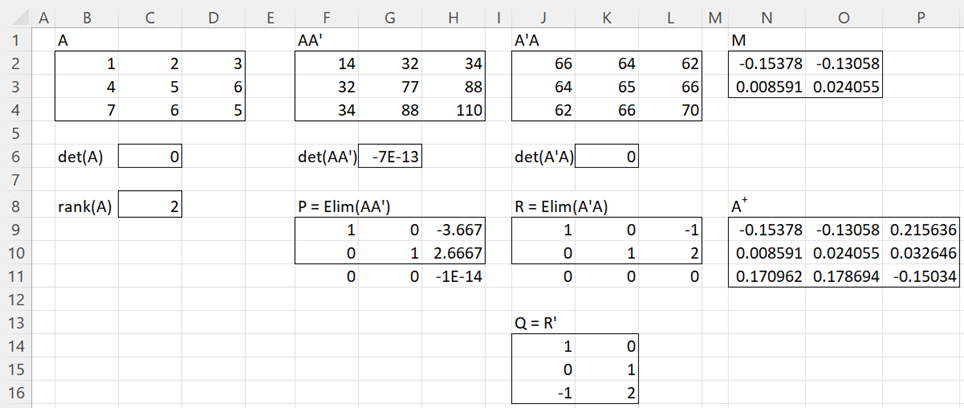Click the cell with 70 in A'A matrix
The height and width of the screenshot is (408, 964).
click(x=670, y=111)
